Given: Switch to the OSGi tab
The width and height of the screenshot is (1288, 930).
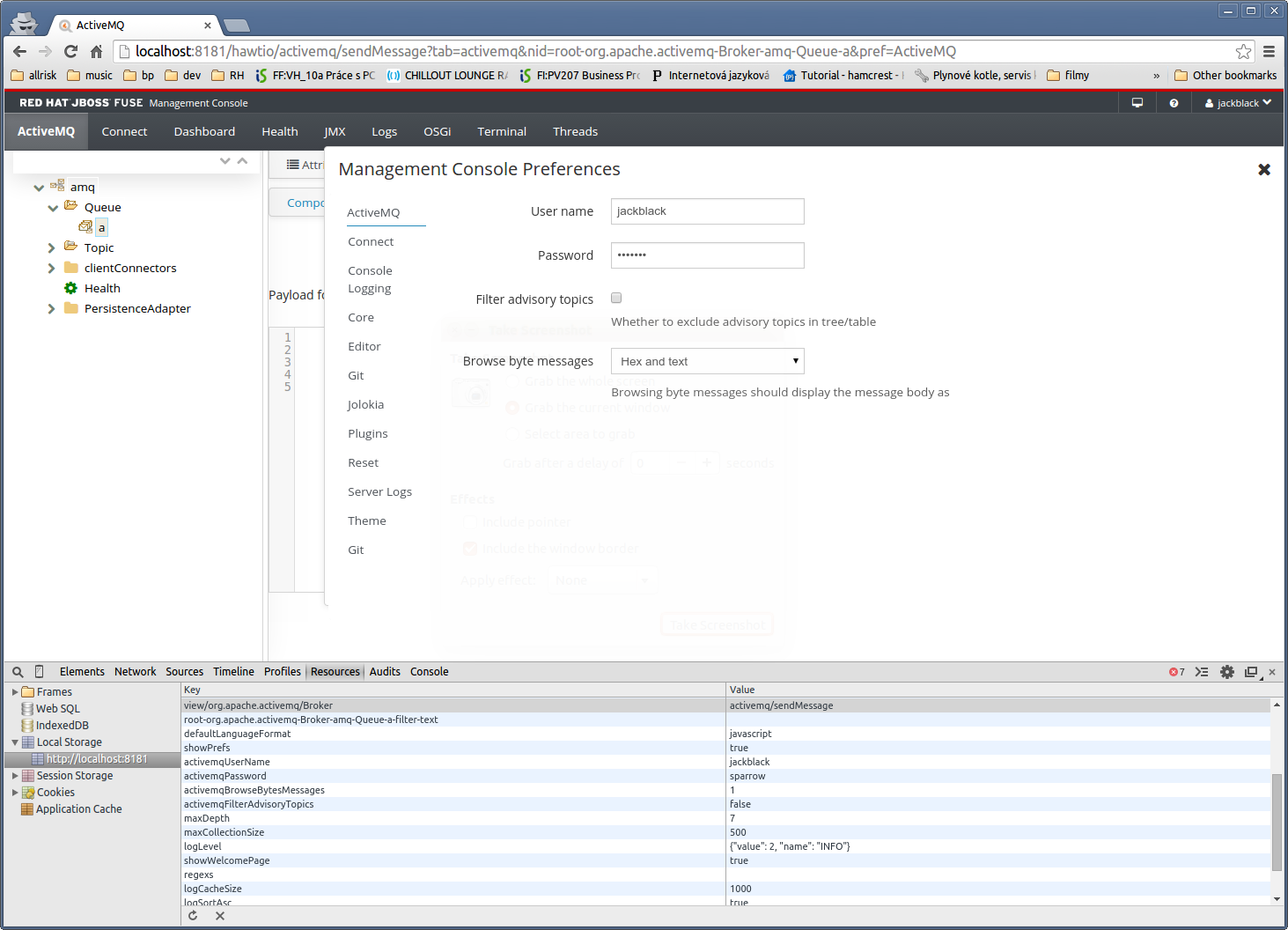Looking at the screenshot, I should [x=438, y=131].
